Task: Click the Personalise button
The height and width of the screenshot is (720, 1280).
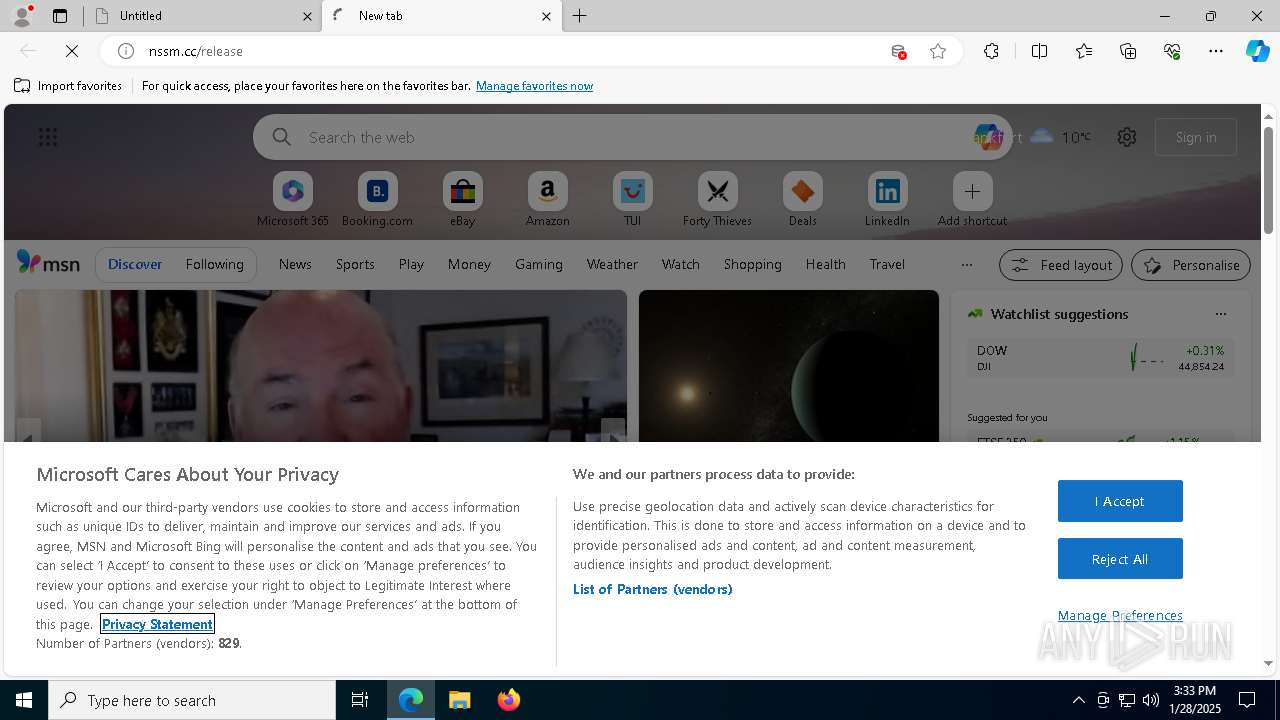Action: pyautogui.click(x=1191, y=265)
